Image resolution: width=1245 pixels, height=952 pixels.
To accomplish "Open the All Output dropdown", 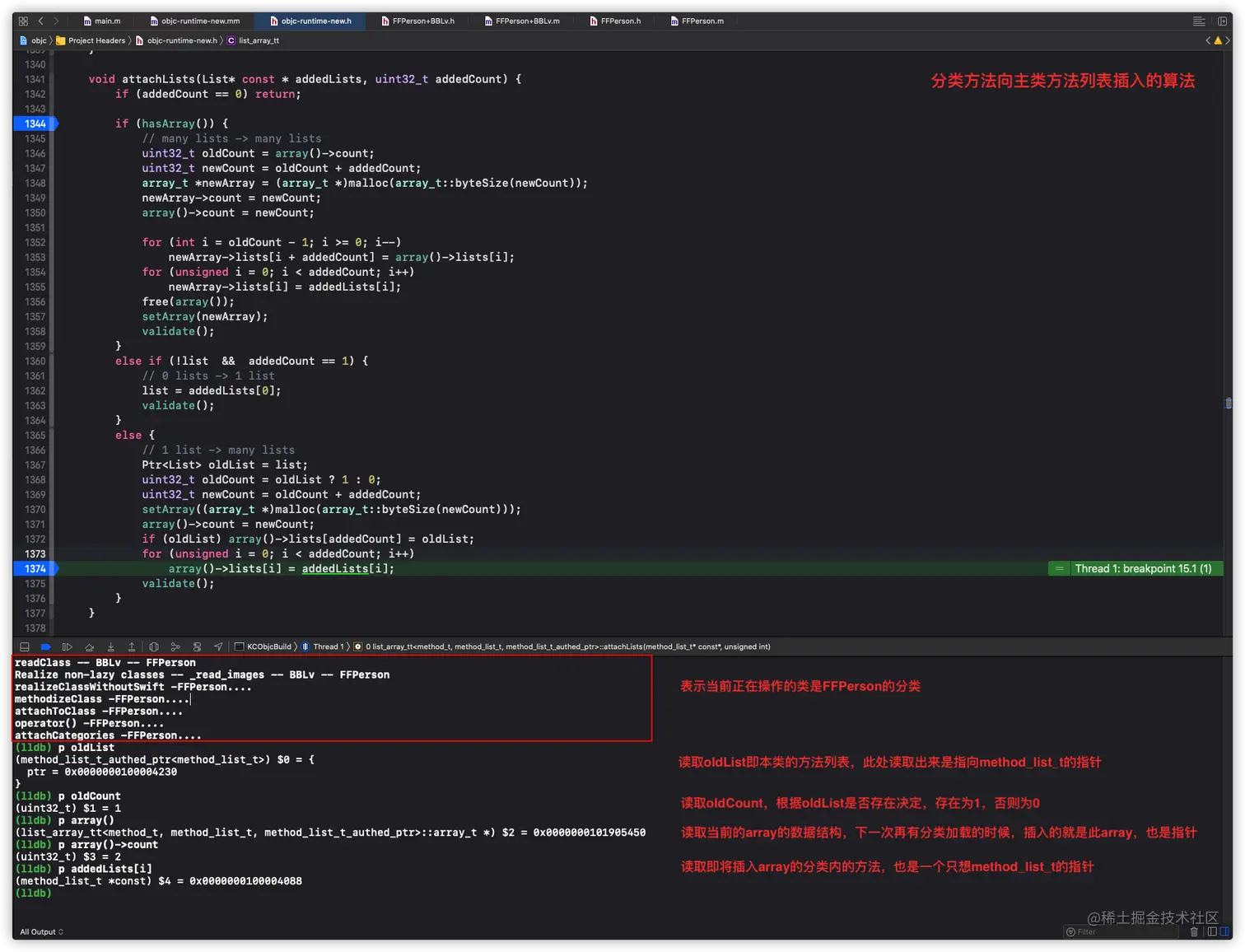I will click(40, 931).
